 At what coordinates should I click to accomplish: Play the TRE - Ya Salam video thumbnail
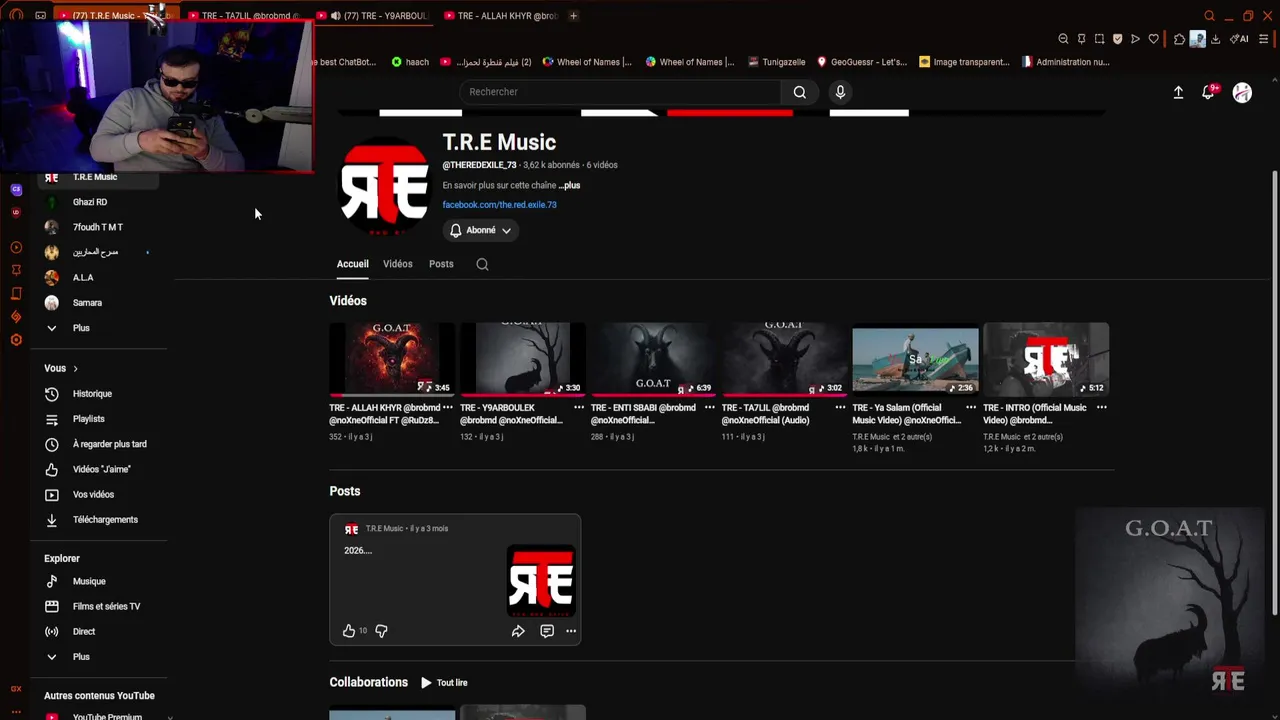(915, 359)
